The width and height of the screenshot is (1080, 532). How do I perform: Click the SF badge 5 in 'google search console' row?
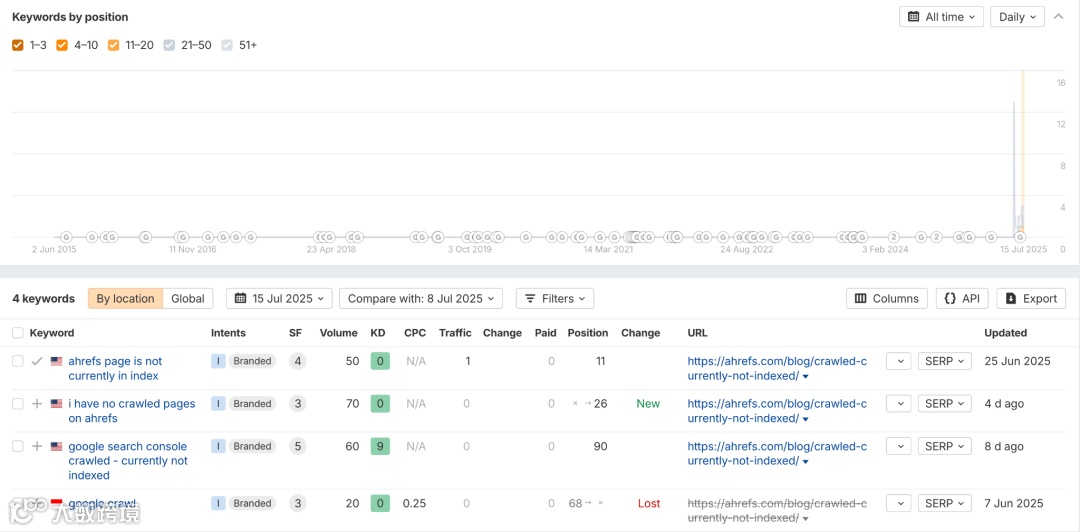coord(298,447)
